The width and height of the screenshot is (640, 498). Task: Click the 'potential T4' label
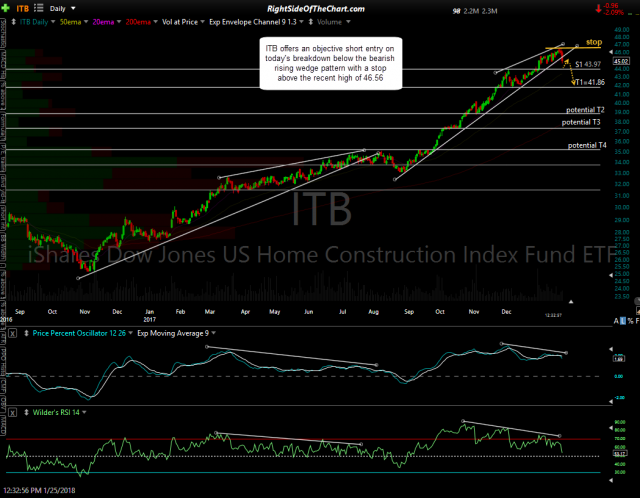pyautogui.click(x=587, y=145)
